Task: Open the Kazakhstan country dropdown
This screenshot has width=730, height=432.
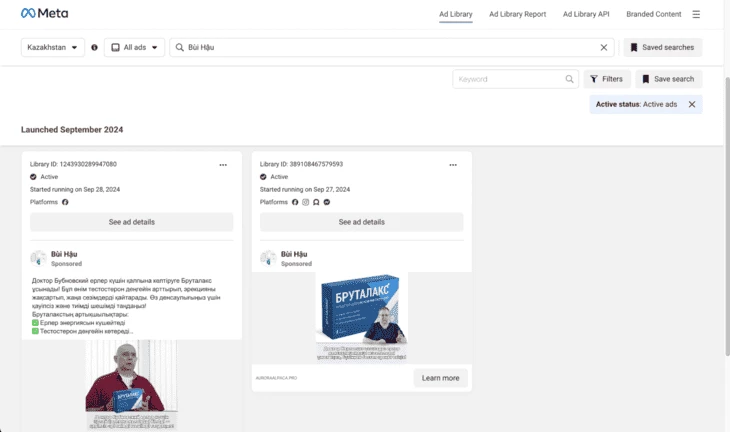Action: tap(53, 47)
